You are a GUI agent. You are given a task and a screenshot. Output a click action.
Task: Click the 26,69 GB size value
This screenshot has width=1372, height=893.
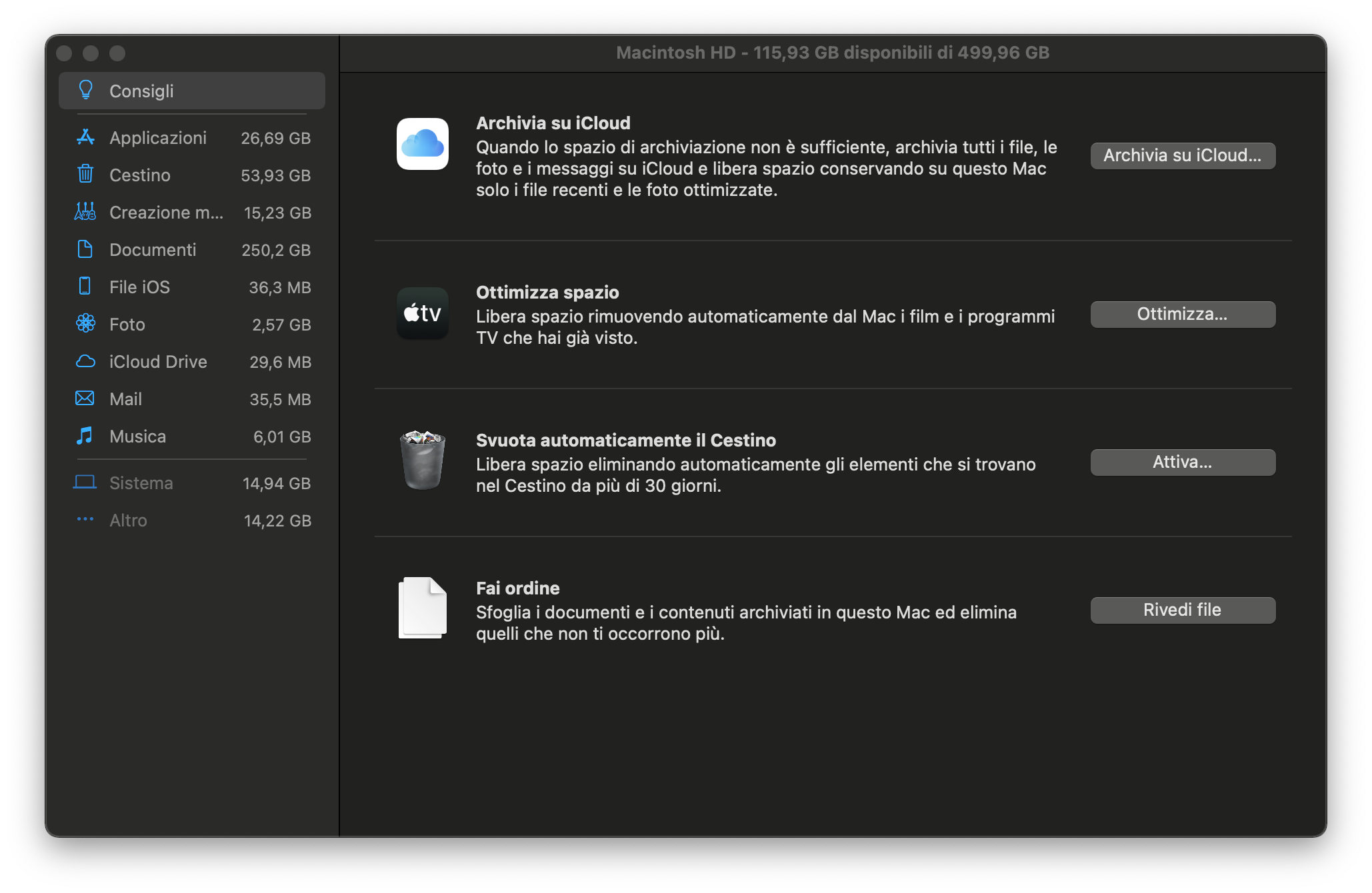coord(275,138)
